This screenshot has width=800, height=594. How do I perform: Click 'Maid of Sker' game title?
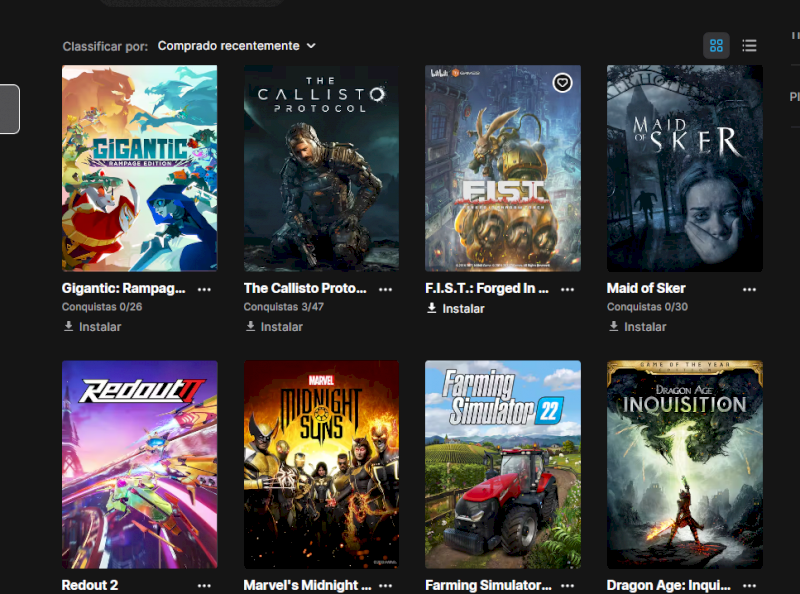pyautogui.click(x=646, y=288)
